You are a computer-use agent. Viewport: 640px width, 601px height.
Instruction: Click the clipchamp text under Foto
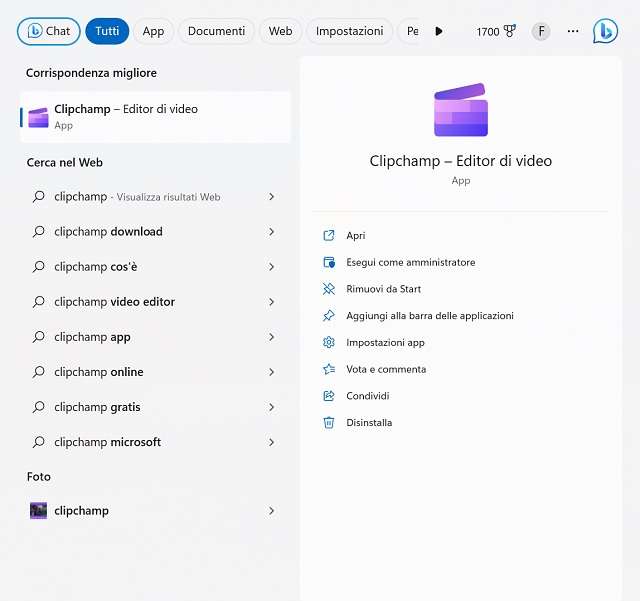pos(81,511)
